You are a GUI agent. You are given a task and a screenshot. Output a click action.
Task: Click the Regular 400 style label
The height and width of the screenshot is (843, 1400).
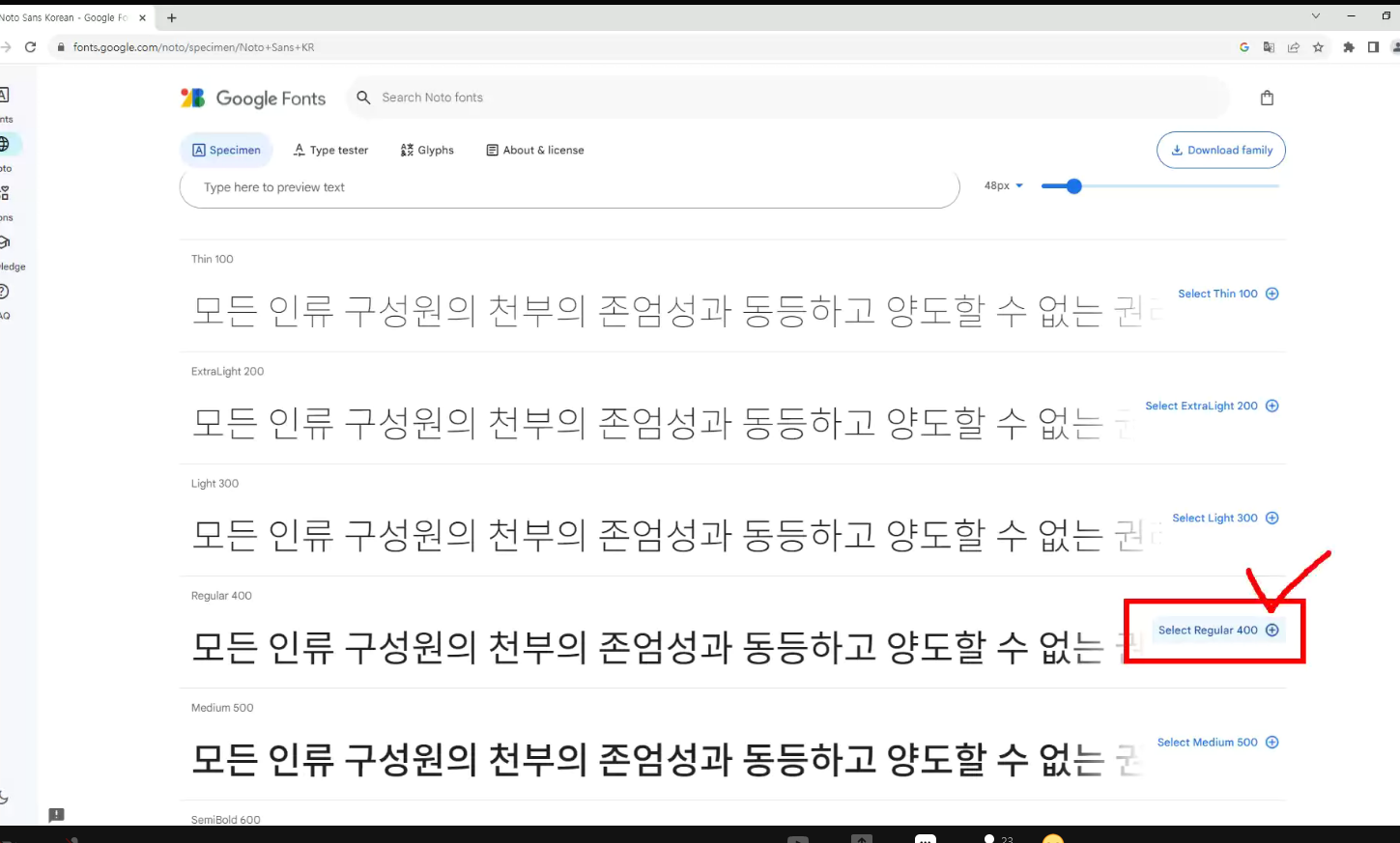(221, 595)
